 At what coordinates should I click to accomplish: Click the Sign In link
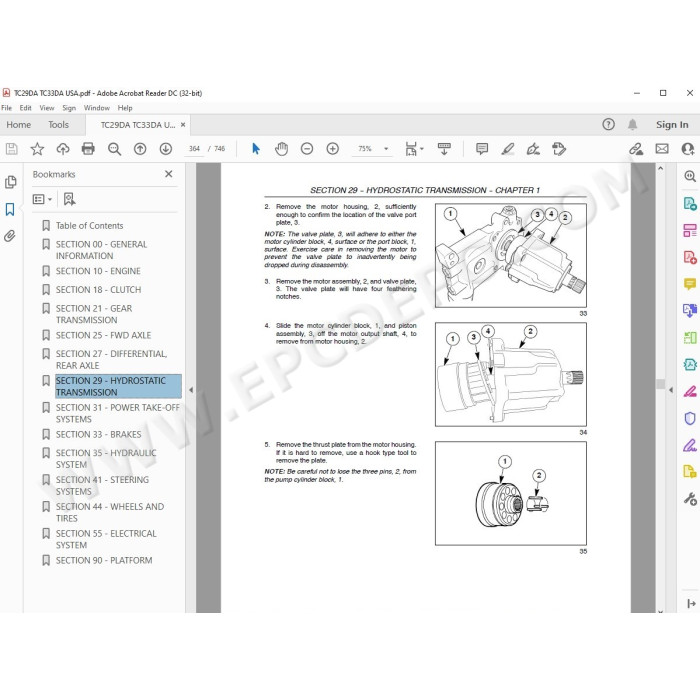(672, 125)
